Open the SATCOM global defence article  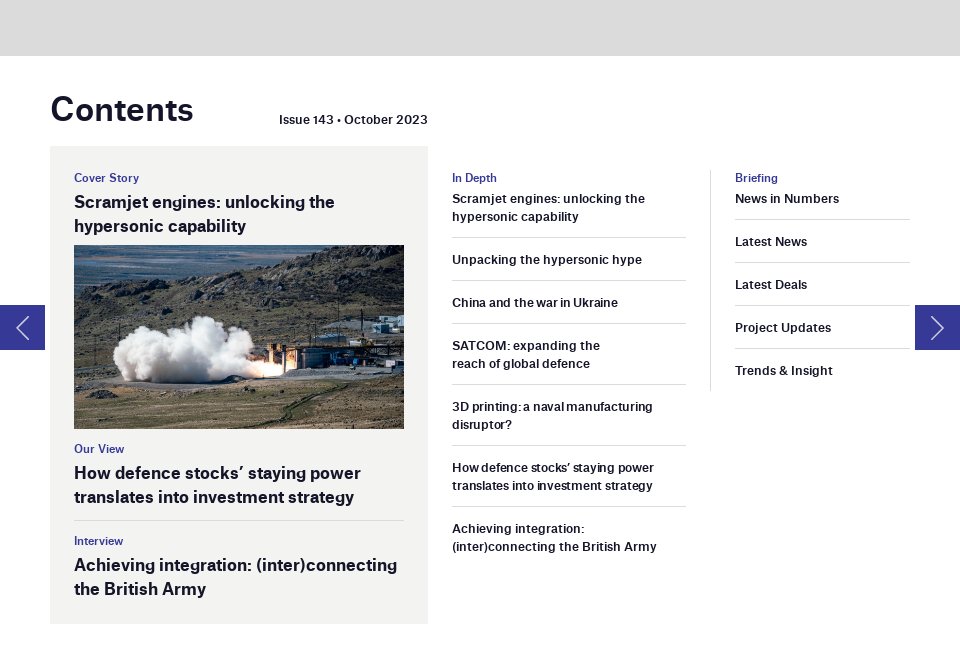[x=526, y=355]
